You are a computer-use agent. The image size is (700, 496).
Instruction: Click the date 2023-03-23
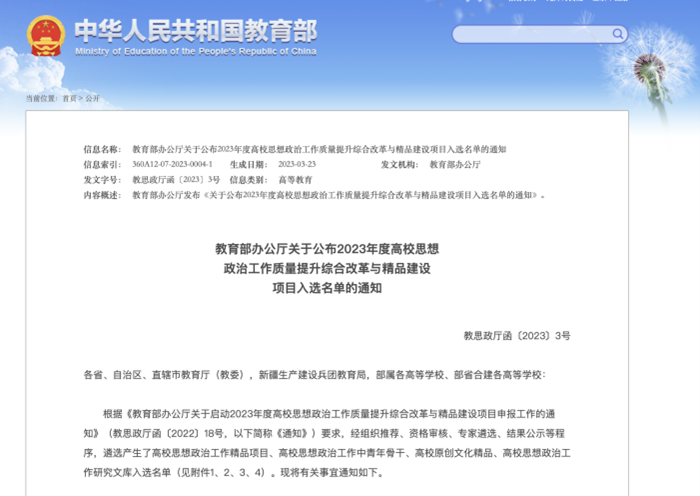point(297,164)
